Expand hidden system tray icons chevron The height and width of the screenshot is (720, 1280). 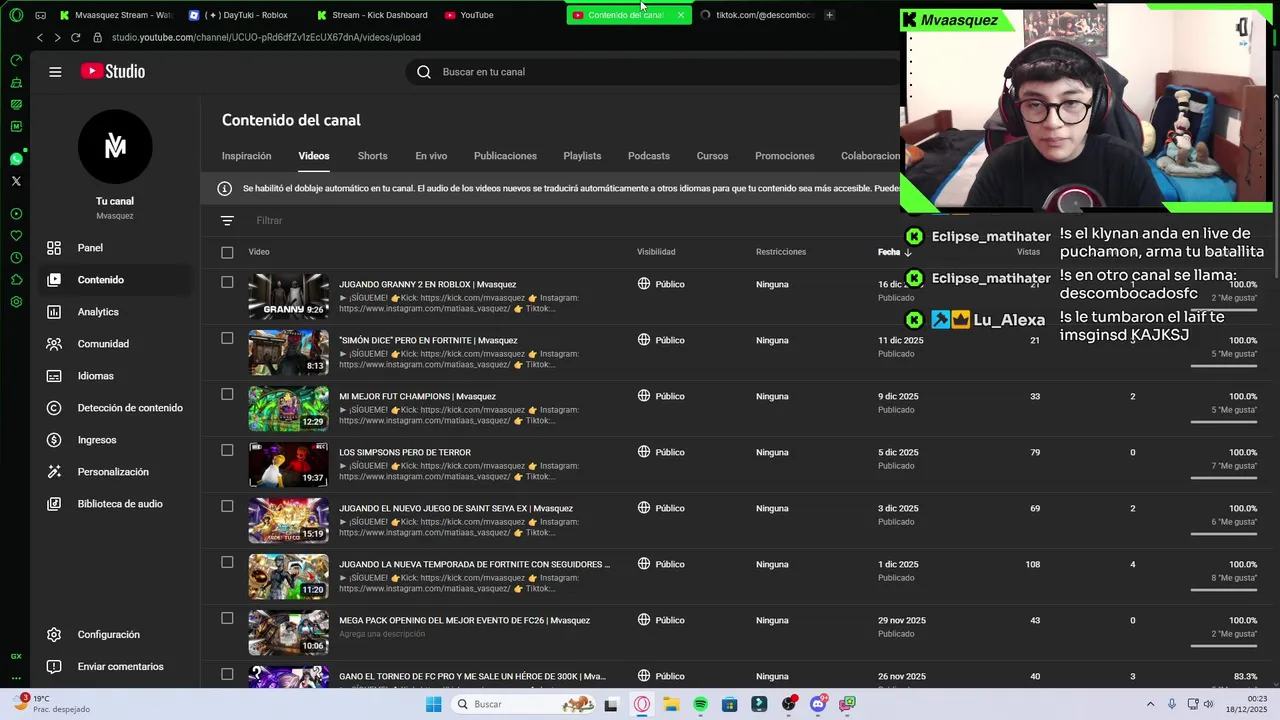(1150, 704)
